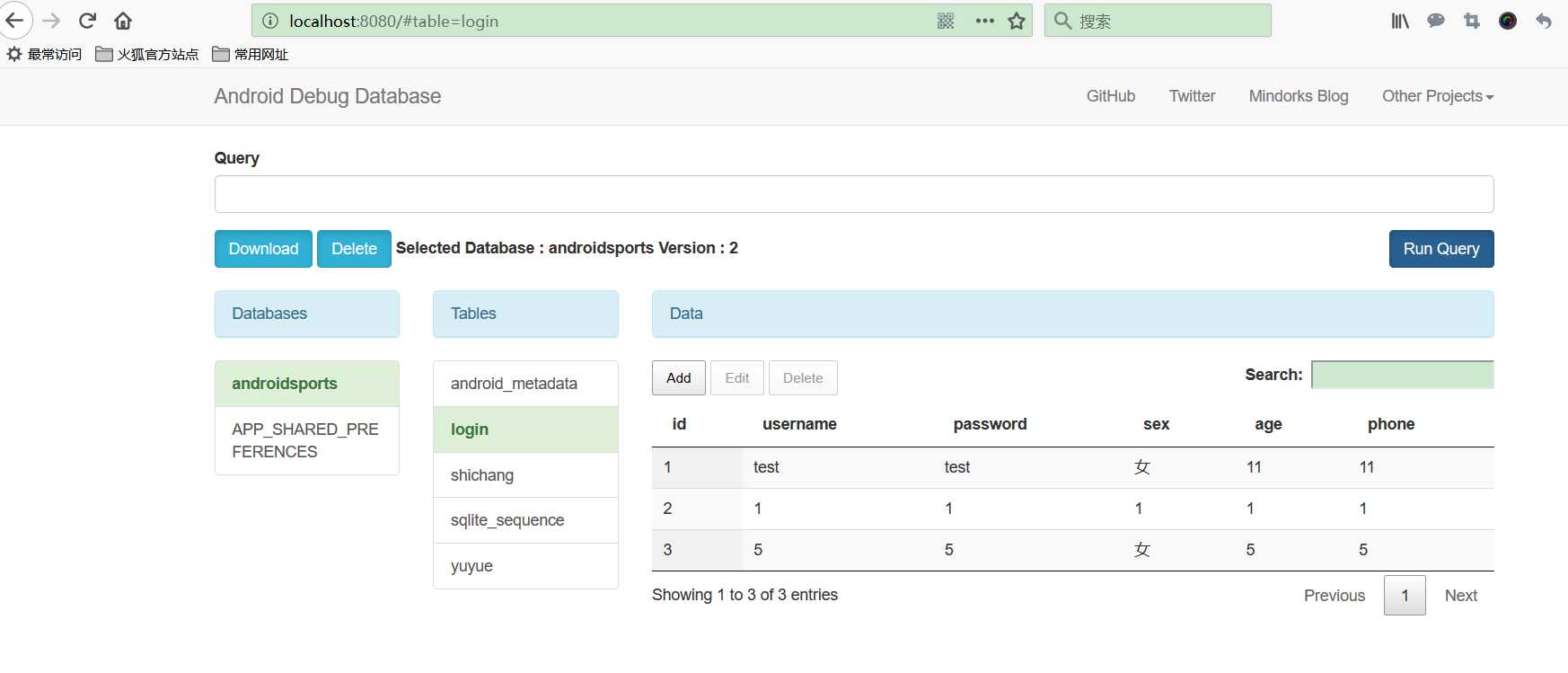
Task: Open the Twitter navigation link
Action: point(1192,96)
